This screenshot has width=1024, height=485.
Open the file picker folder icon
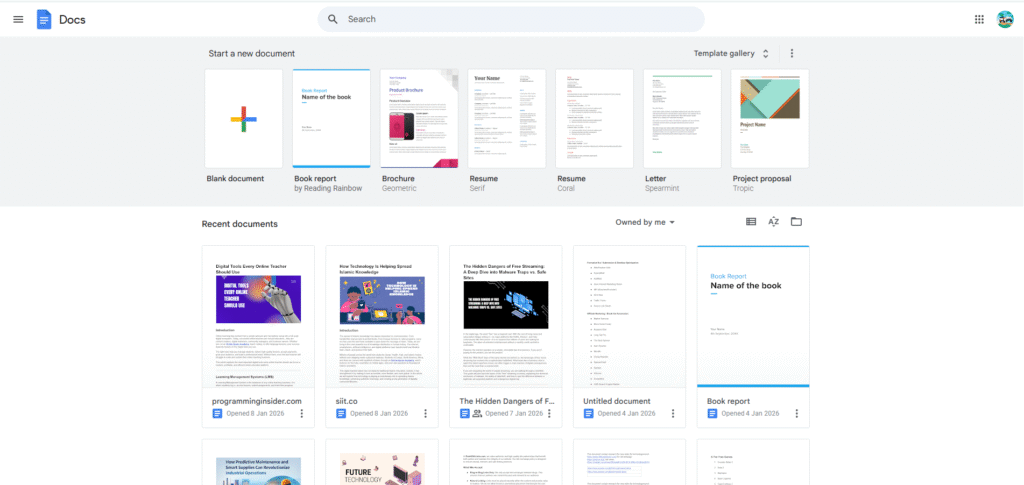click(x=797, y=222)
